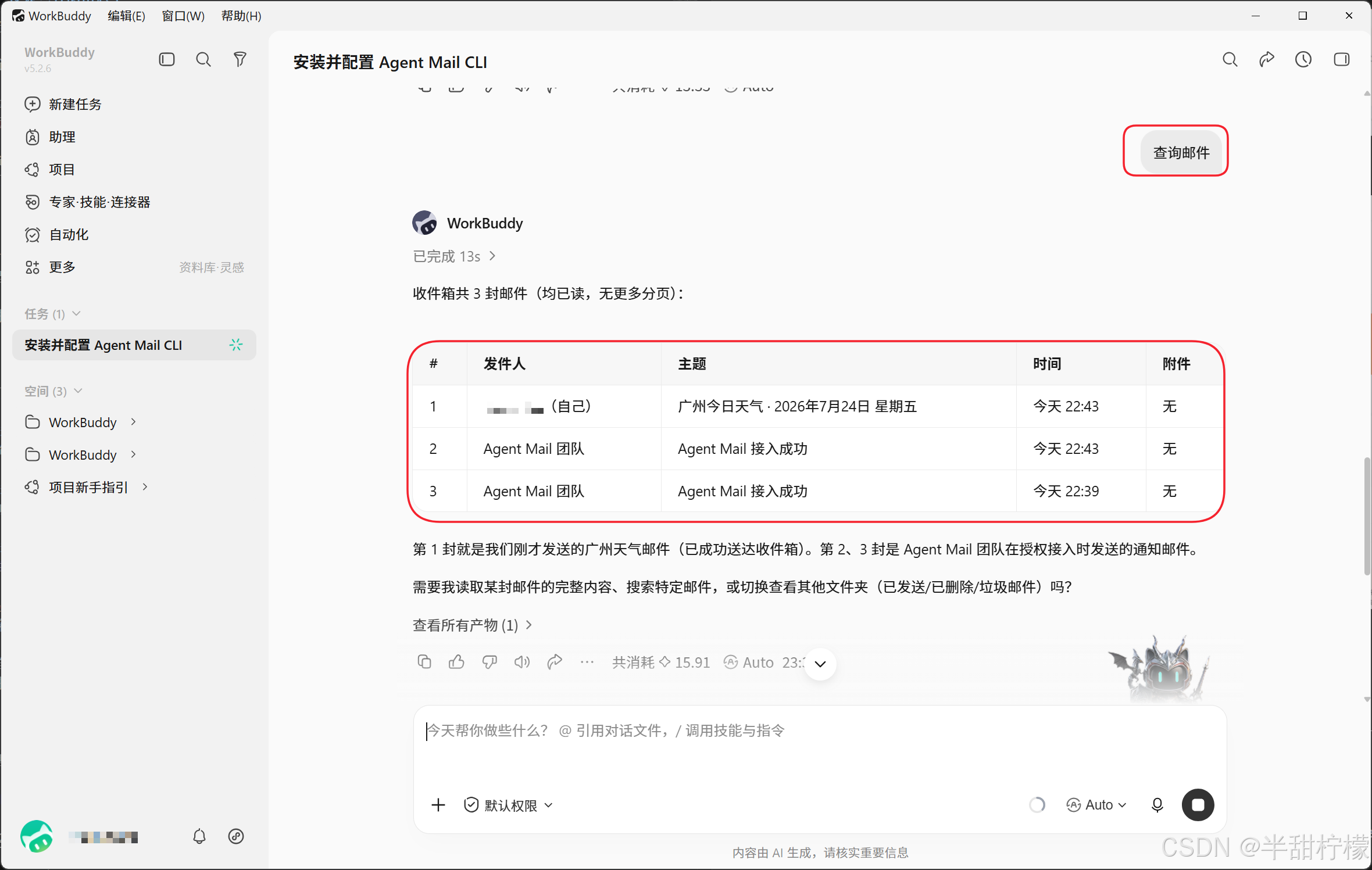The image size is (1372, 870).
Task: Open the 项目 projects section
Action: [x=50, y=169]
